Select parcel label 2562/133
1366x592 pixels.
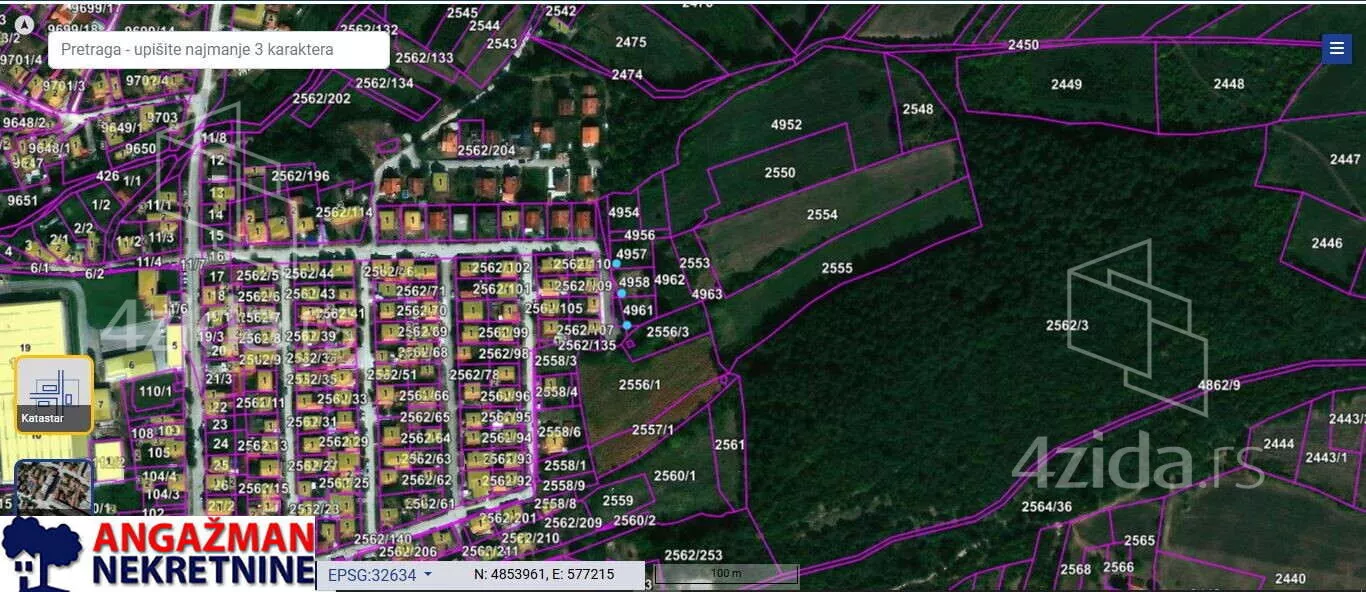pos(424,58)
